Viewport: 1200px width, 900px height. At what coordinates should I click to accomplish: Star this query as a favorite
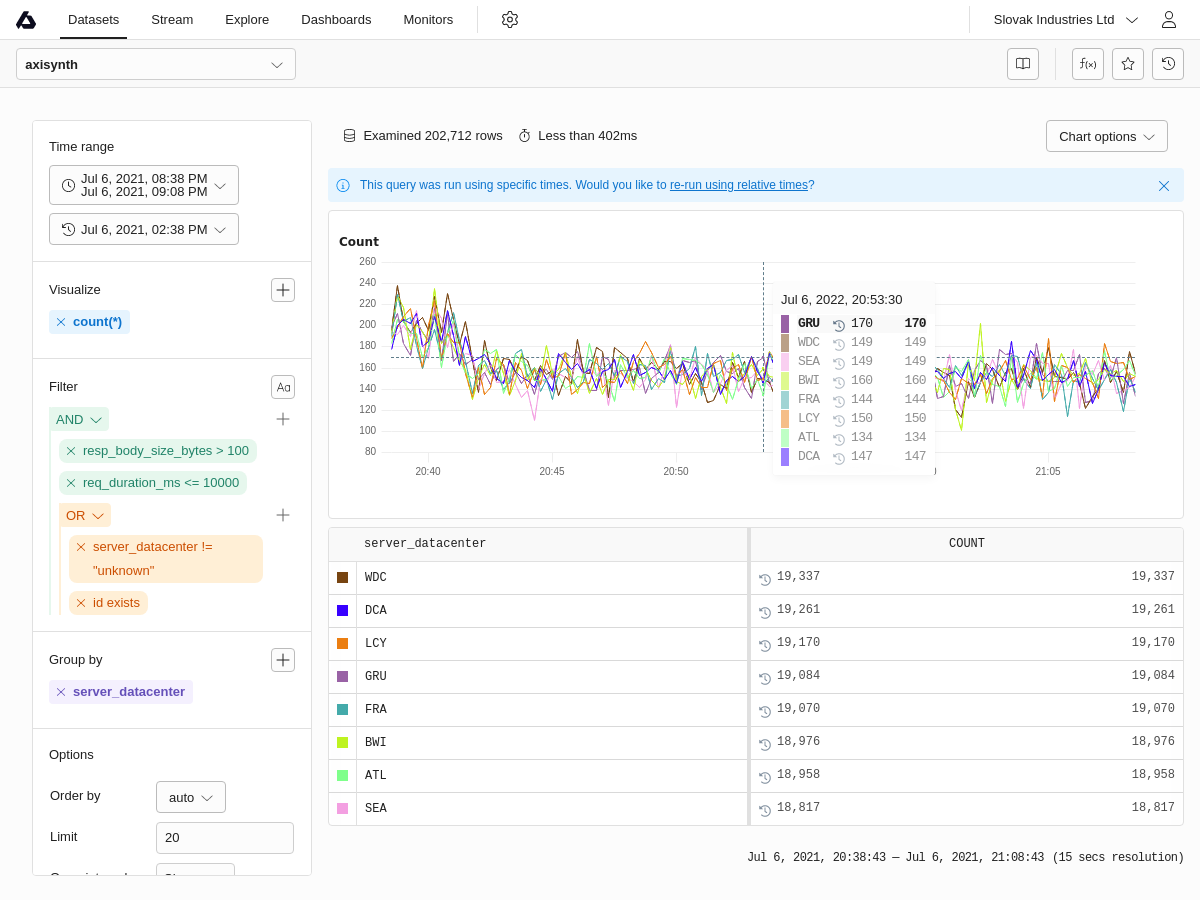coord(1128,64)
